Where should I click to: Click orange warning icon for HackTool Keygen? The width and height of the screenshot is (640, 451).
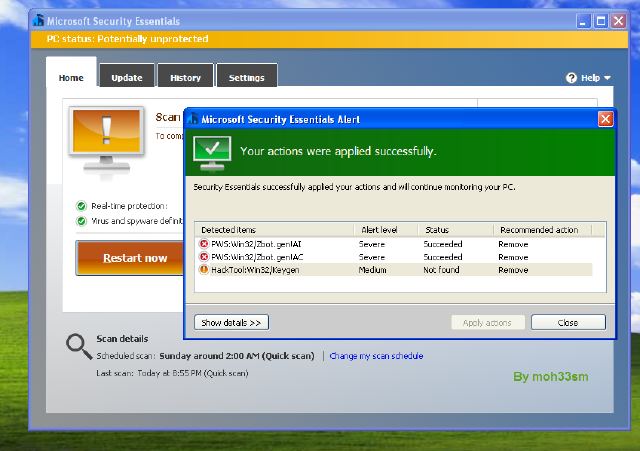(x=204, y=270)
